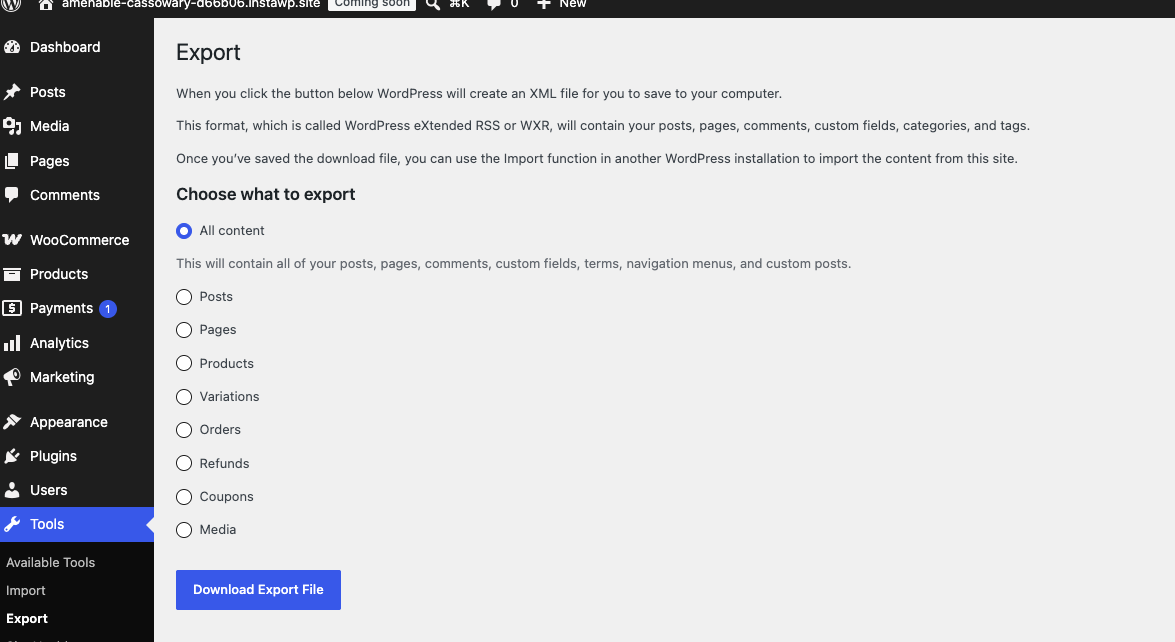The height and width of the screenshot is (642, 1175).
Task: Select the Media export radio button
Action: tap(184, 530)
